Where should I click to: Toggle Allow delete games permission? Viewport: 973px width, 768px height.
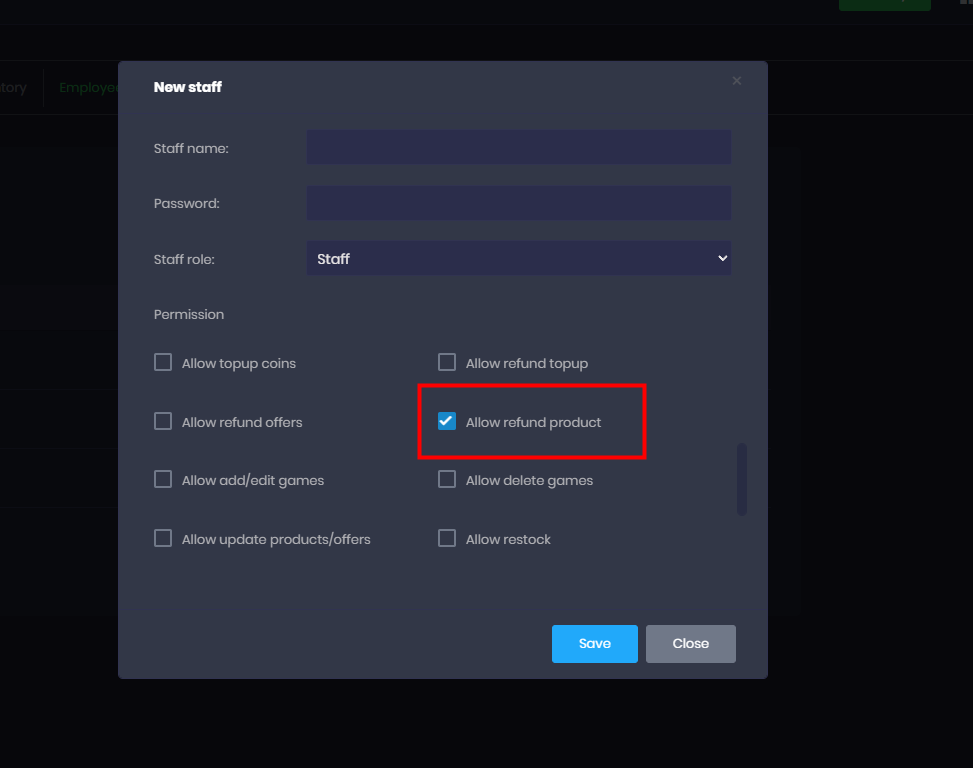[447, 480]
